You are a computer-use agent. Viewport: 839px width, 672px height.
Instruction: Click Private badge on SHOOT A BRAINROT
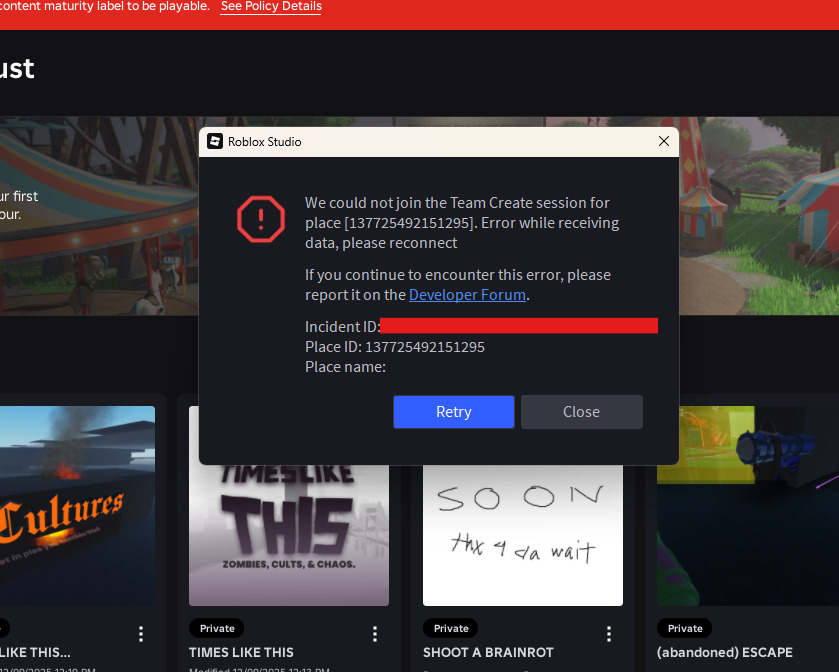tap(451, 628)
